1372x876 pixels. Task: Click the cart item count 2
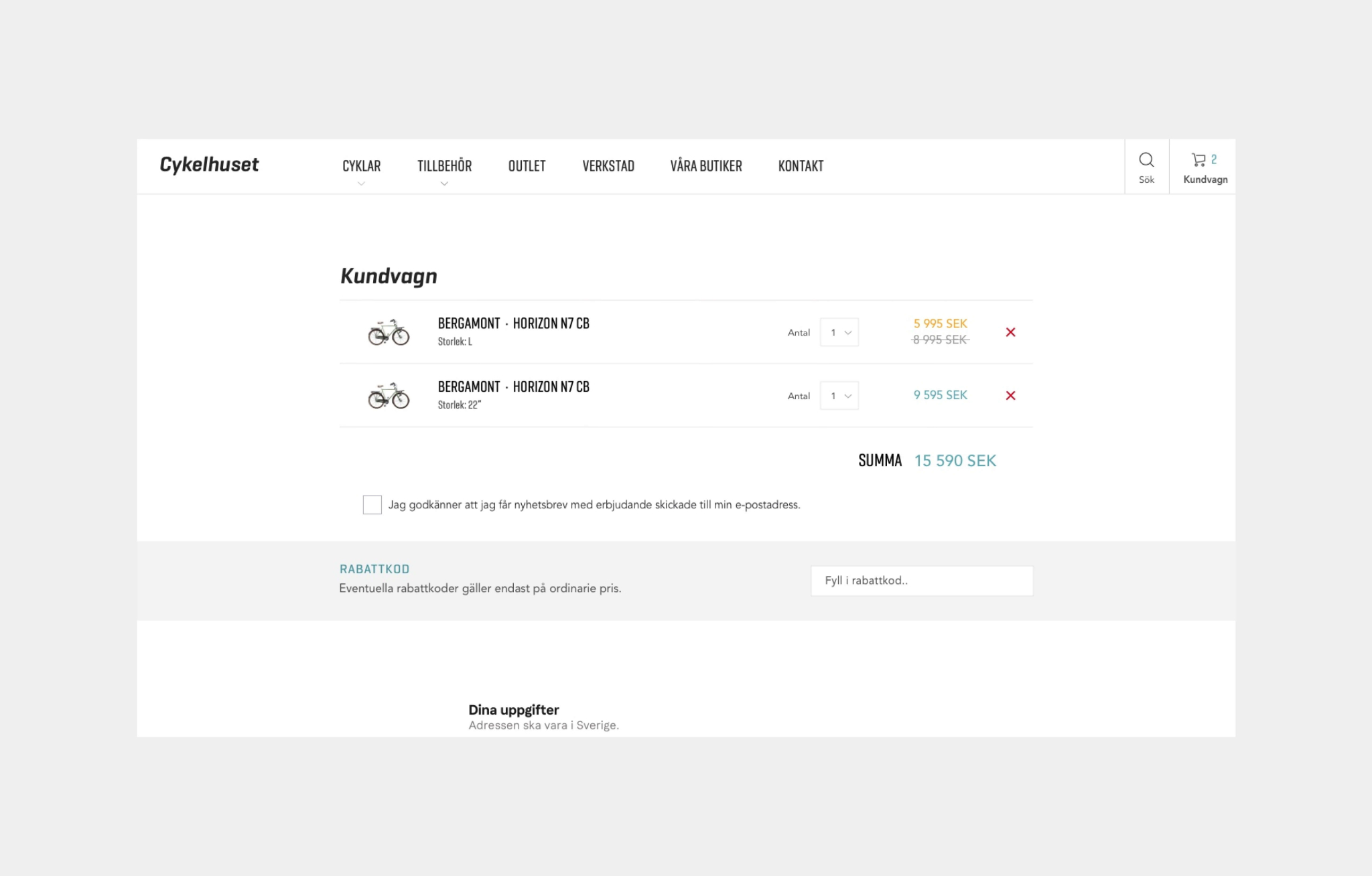tap(1214, 159)
